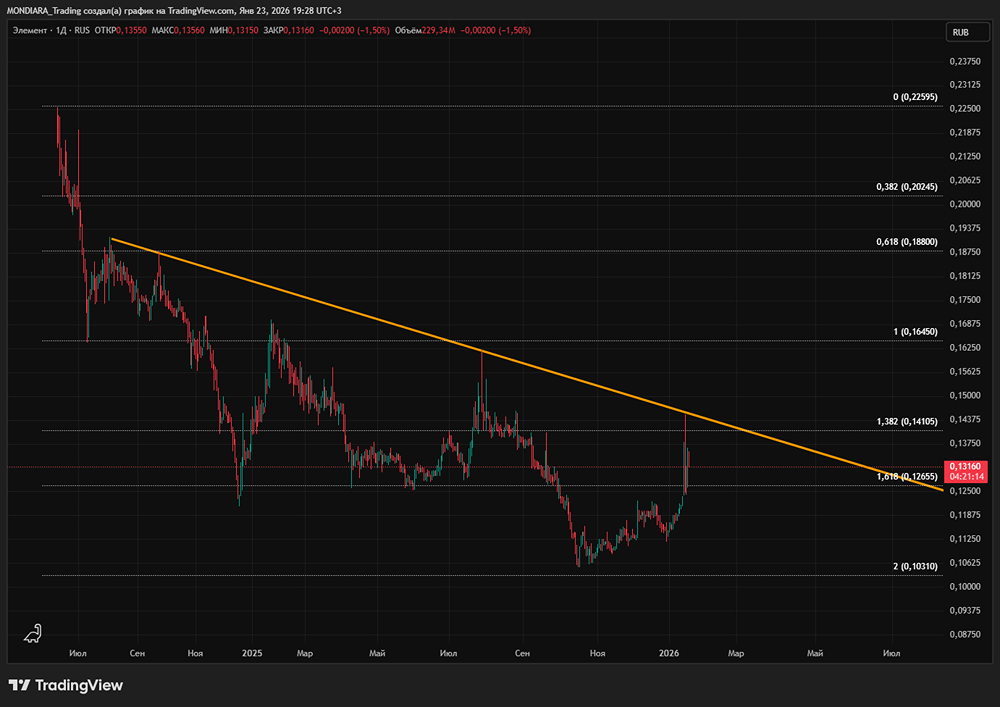Click price axis value 0,18750
The height and width of the screenshot is (707, 1000).
[x=965, y=252]
